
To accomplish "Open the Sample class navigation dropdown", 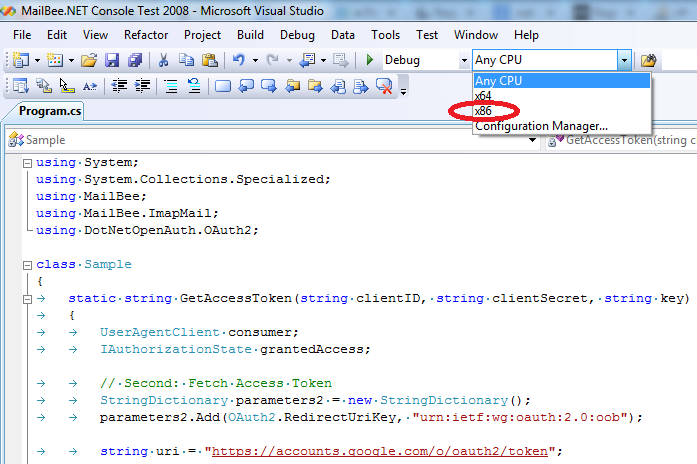I will click(272, 140).
